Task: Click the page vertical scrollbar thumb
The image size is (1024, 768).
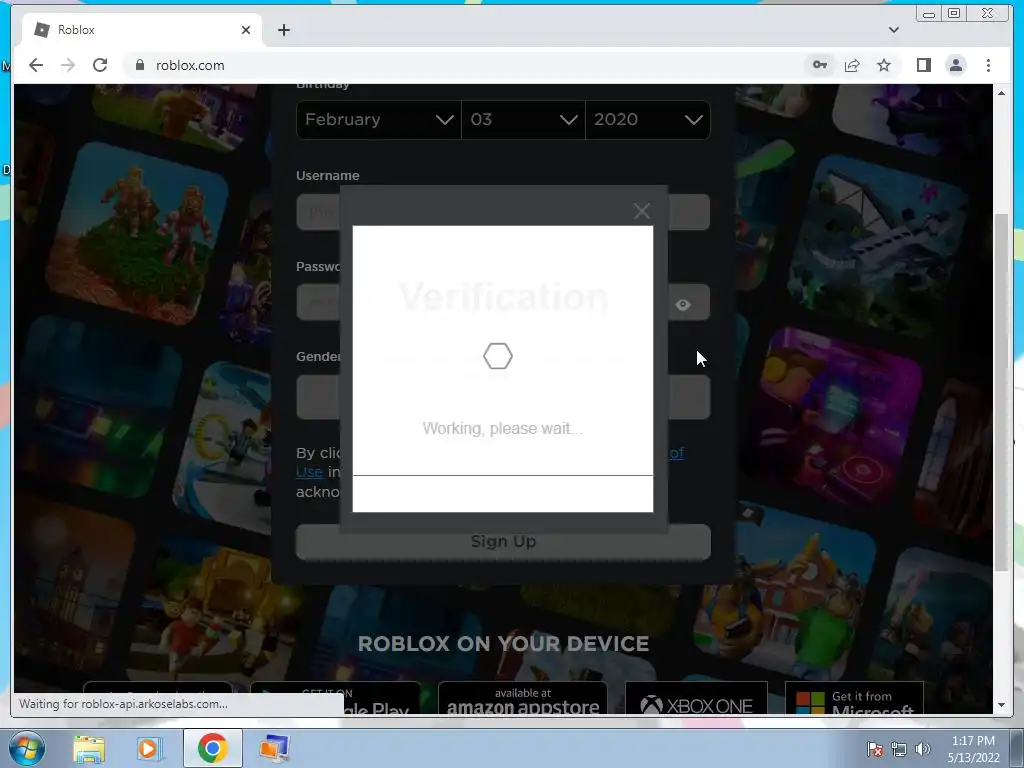Action: click(x=1002, y=392)
